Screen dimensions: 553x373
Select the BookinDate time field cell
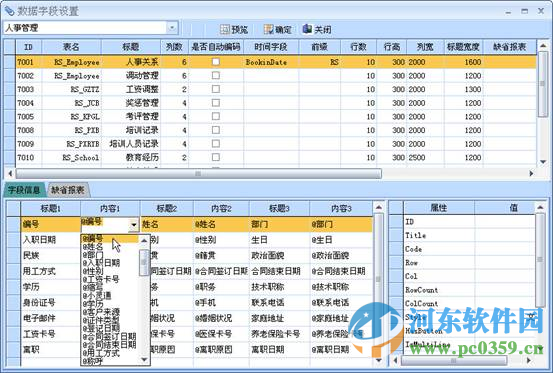tap(271, 62)
